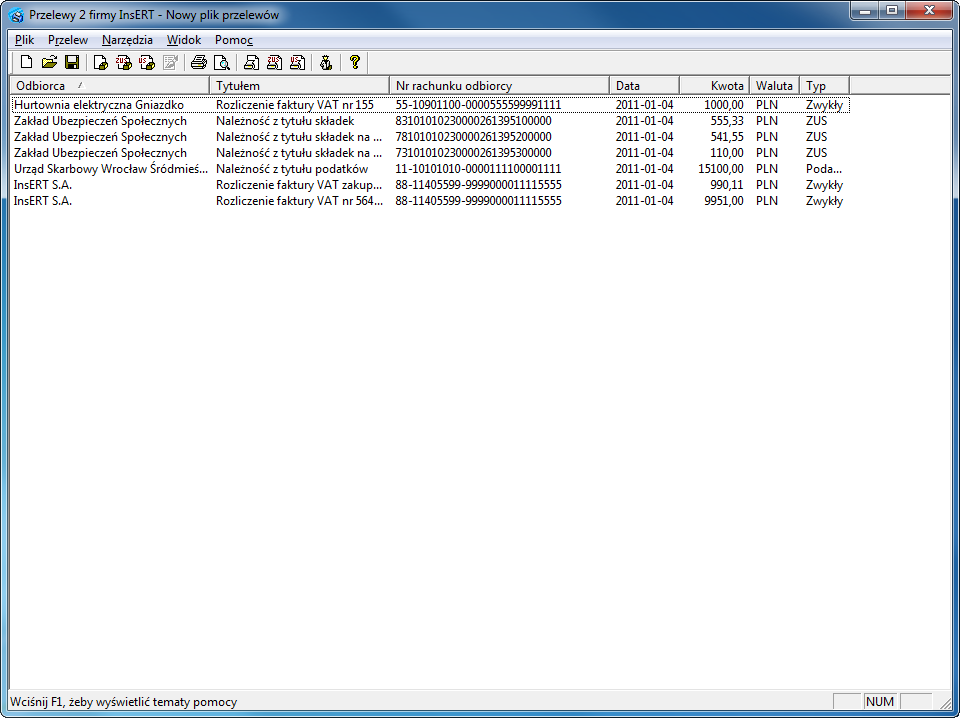This screenshot has width=960, height=718.
Task: Sort by Tytułem column header
Action: pyautogui.click(x=299, y=86)
